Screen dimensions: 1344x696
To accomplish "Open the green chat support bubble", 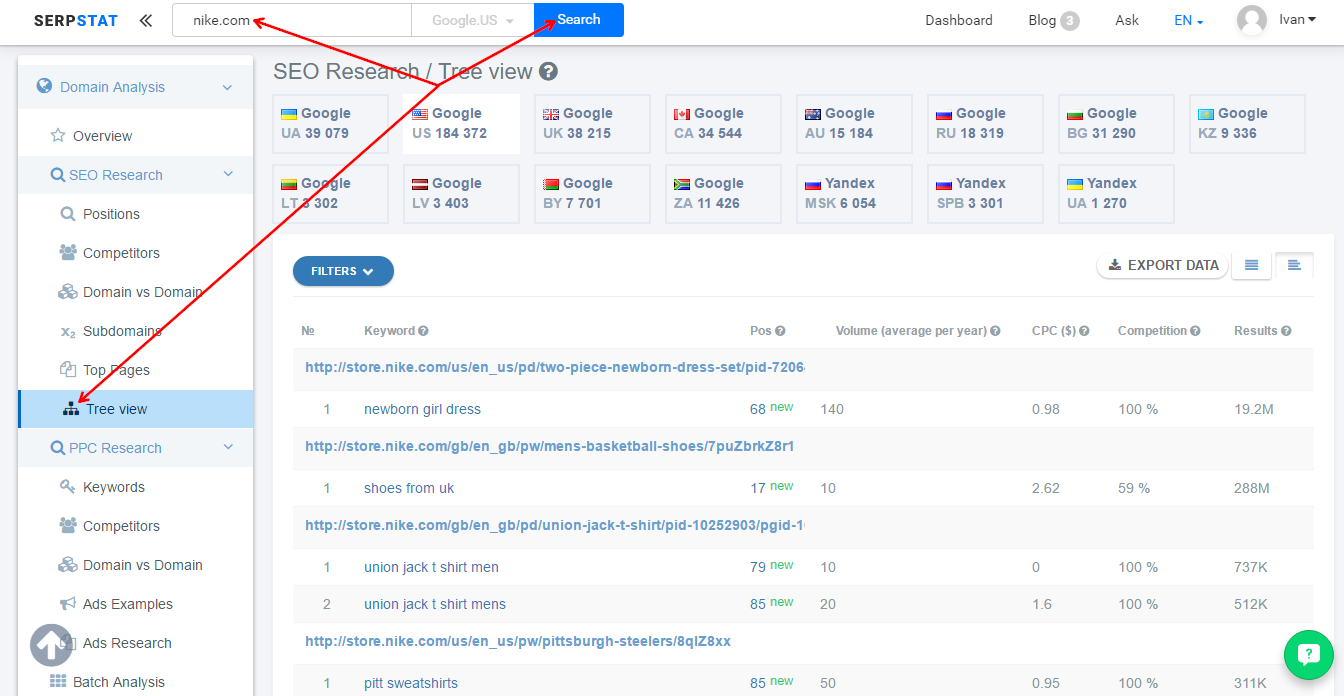I will (1309, 655).
